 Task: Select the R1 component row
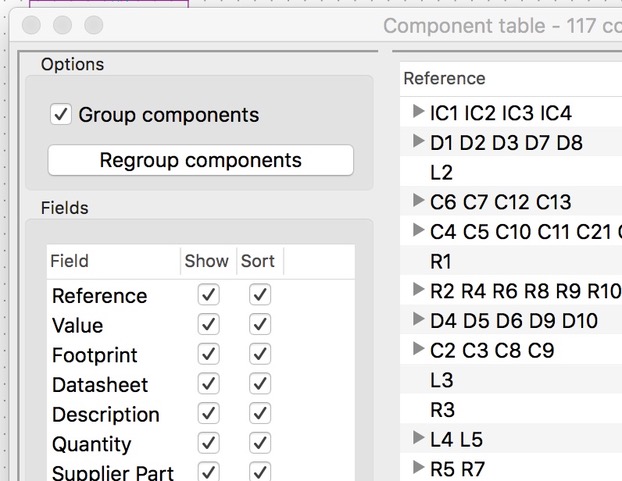[441, 262]
